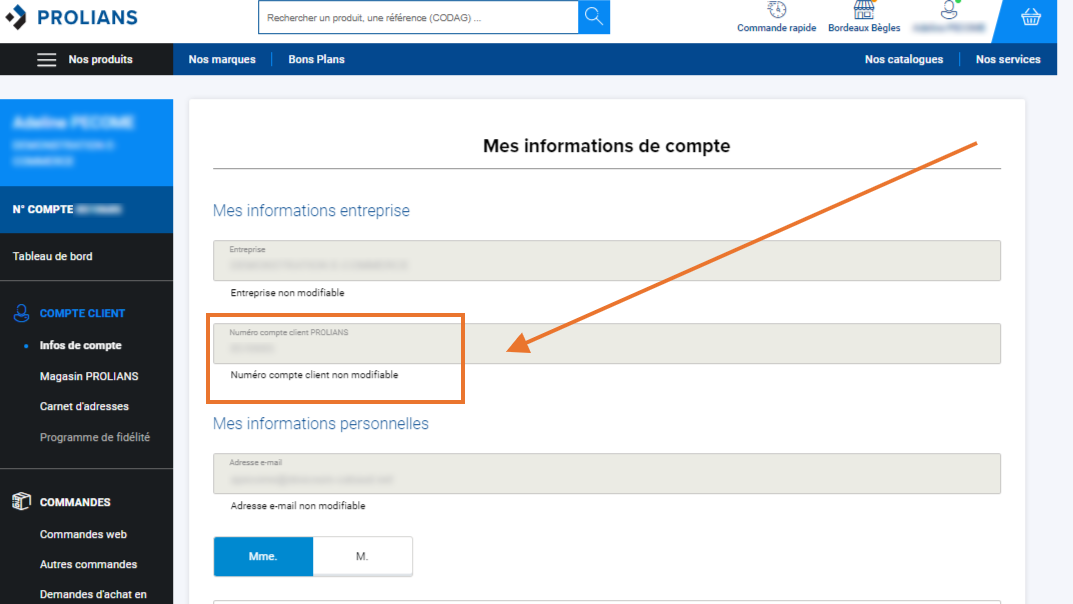Click 'Mes informations de compte' title
Screen dimensions: 1073x604
606,146
